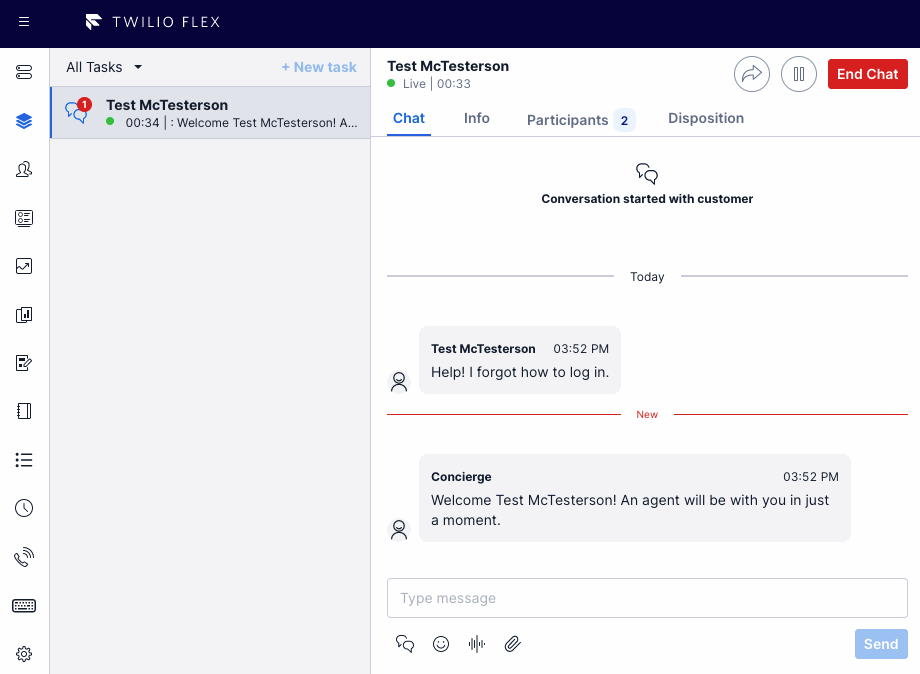Click the attach file paperclip icon
920x674 pixels.
[512, 644]
